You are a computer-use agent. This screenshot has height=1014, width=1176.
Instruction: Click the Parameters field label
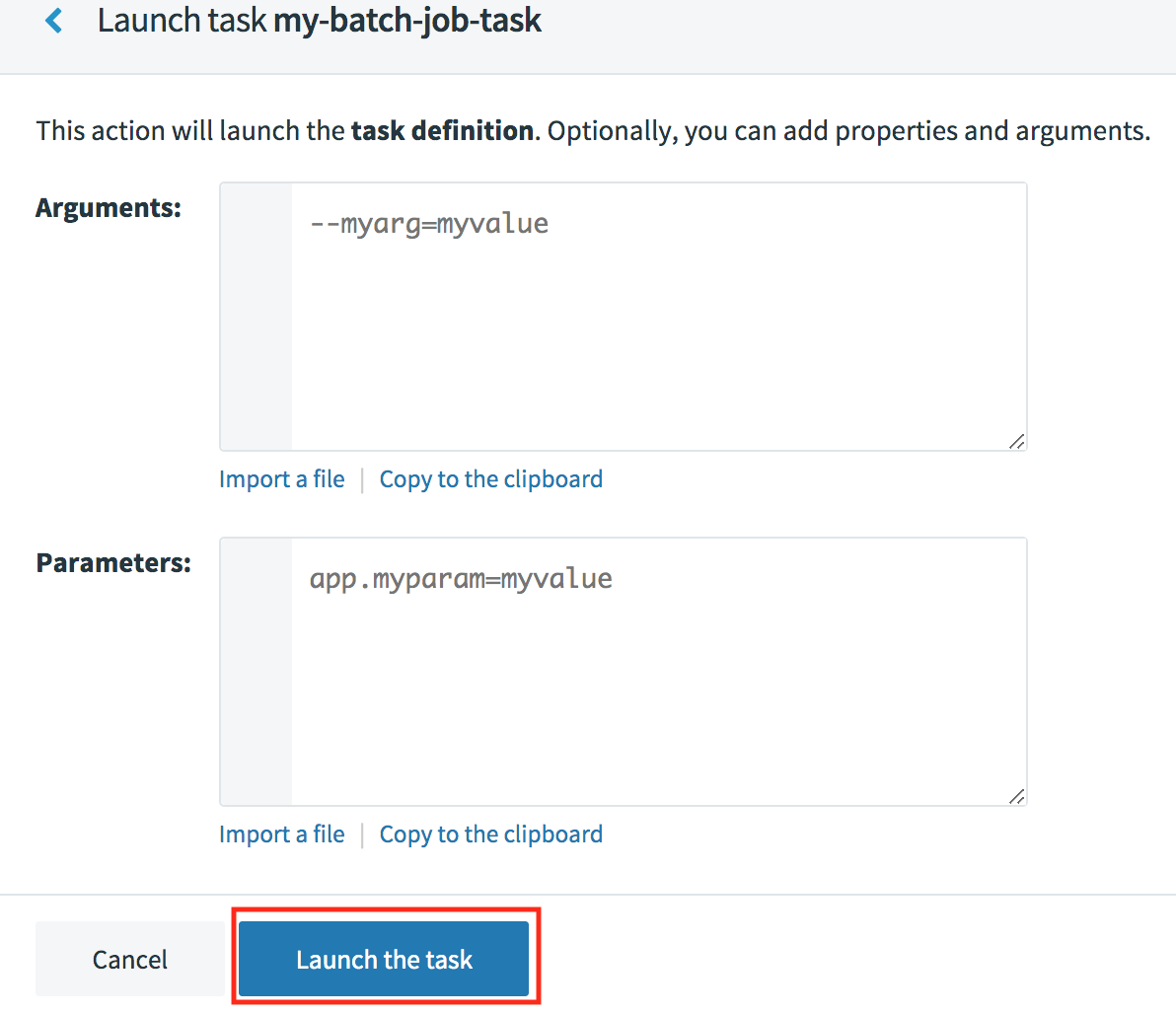coord(113,563)
